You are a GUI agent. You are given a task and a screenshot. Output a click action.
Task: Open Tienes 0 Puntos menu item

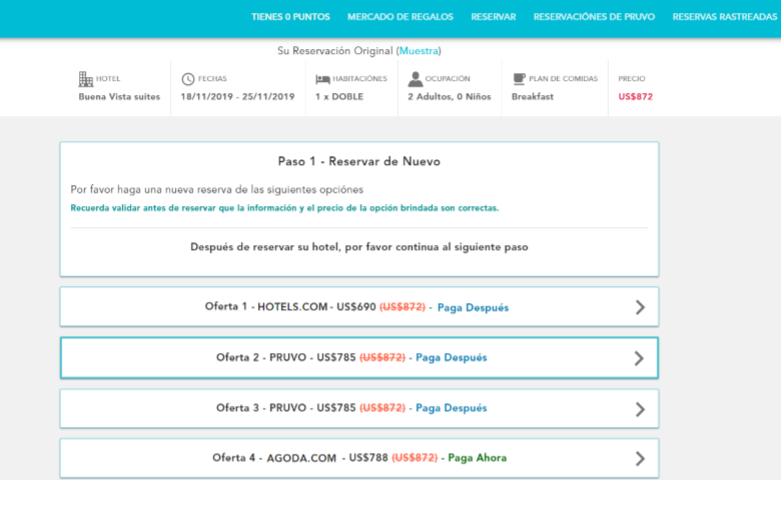tap(290, 17)
